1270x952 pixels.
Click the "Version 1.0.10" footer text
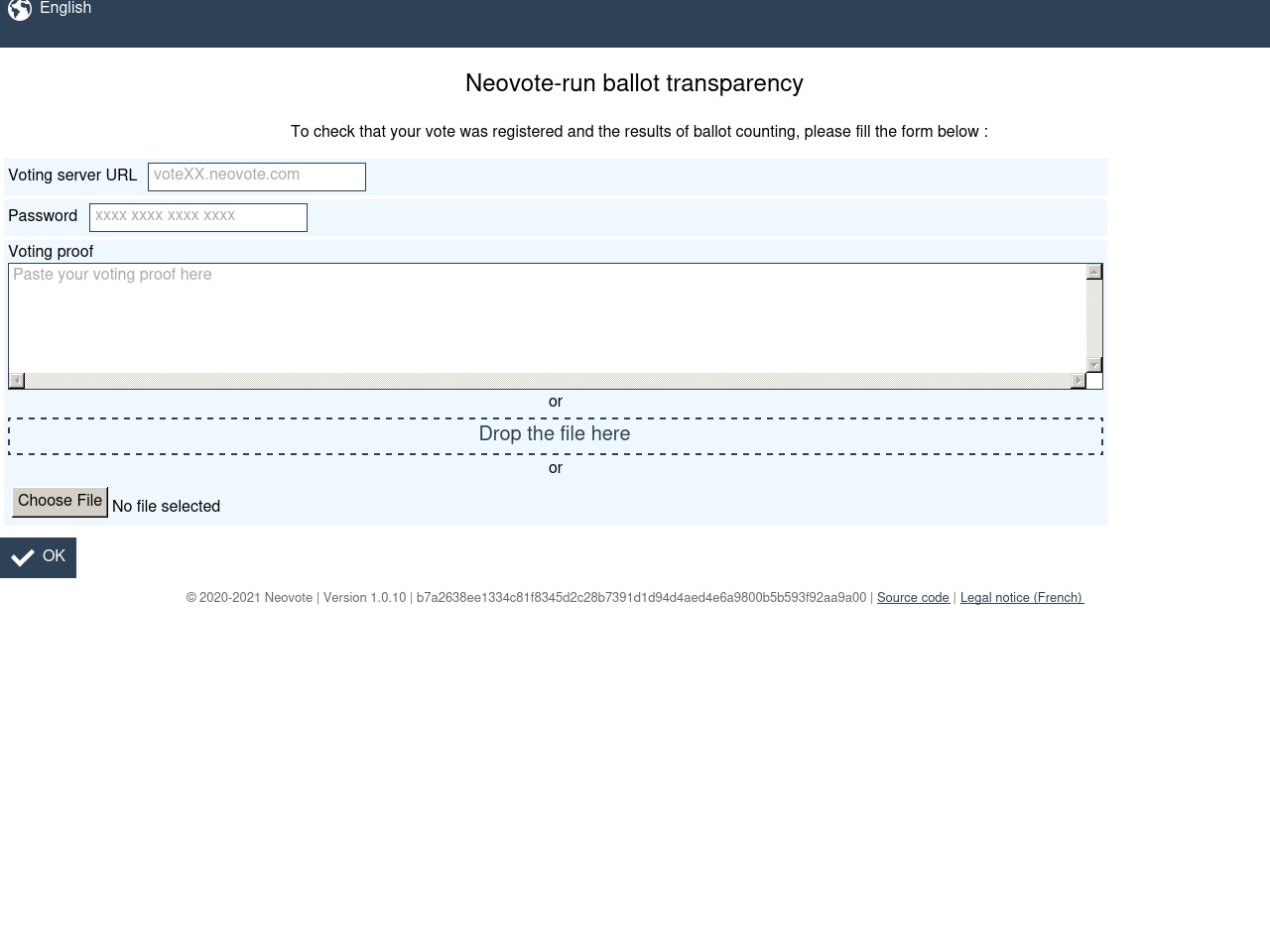click(364, 598)
